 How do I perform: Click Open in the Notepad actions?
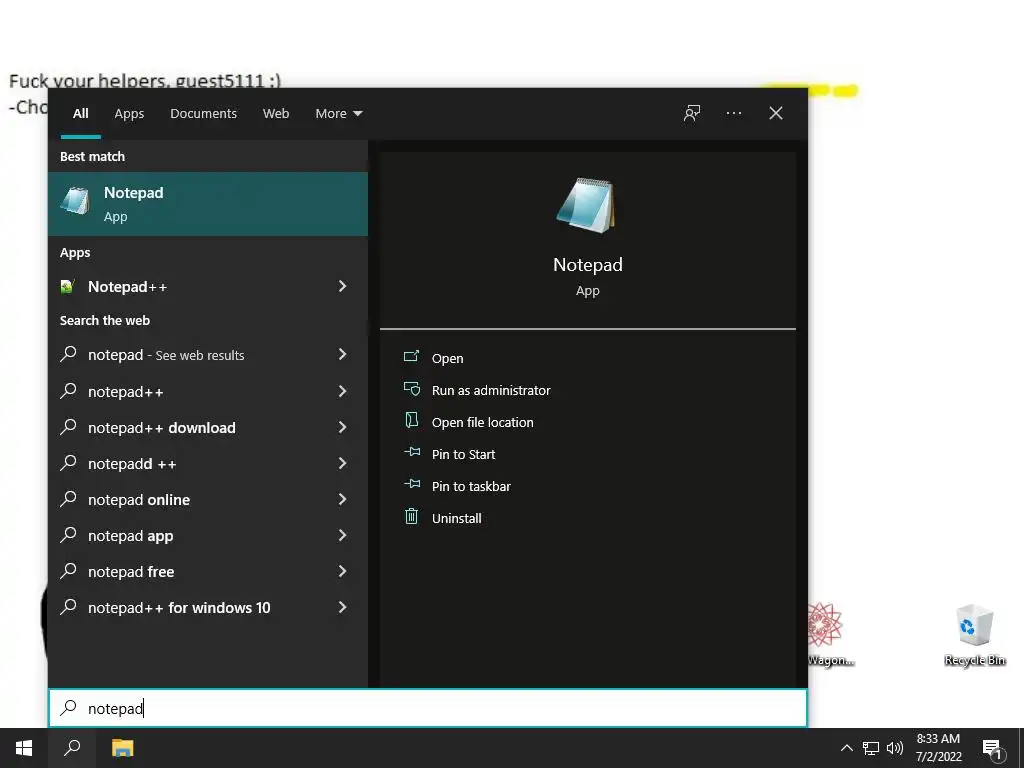click(x=447, y=358)
